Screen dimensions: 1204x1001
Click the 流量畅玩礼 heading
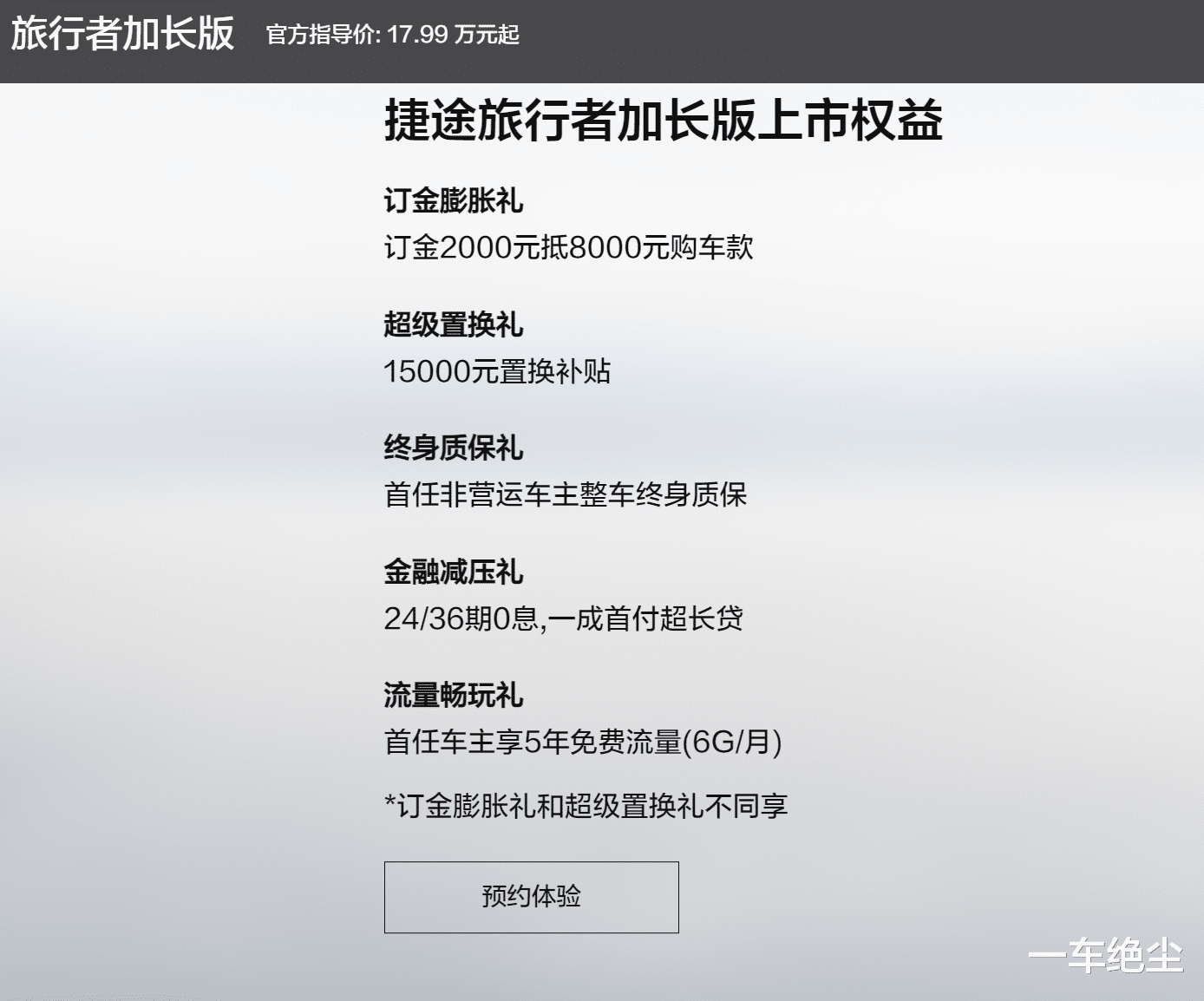(454, 696)
